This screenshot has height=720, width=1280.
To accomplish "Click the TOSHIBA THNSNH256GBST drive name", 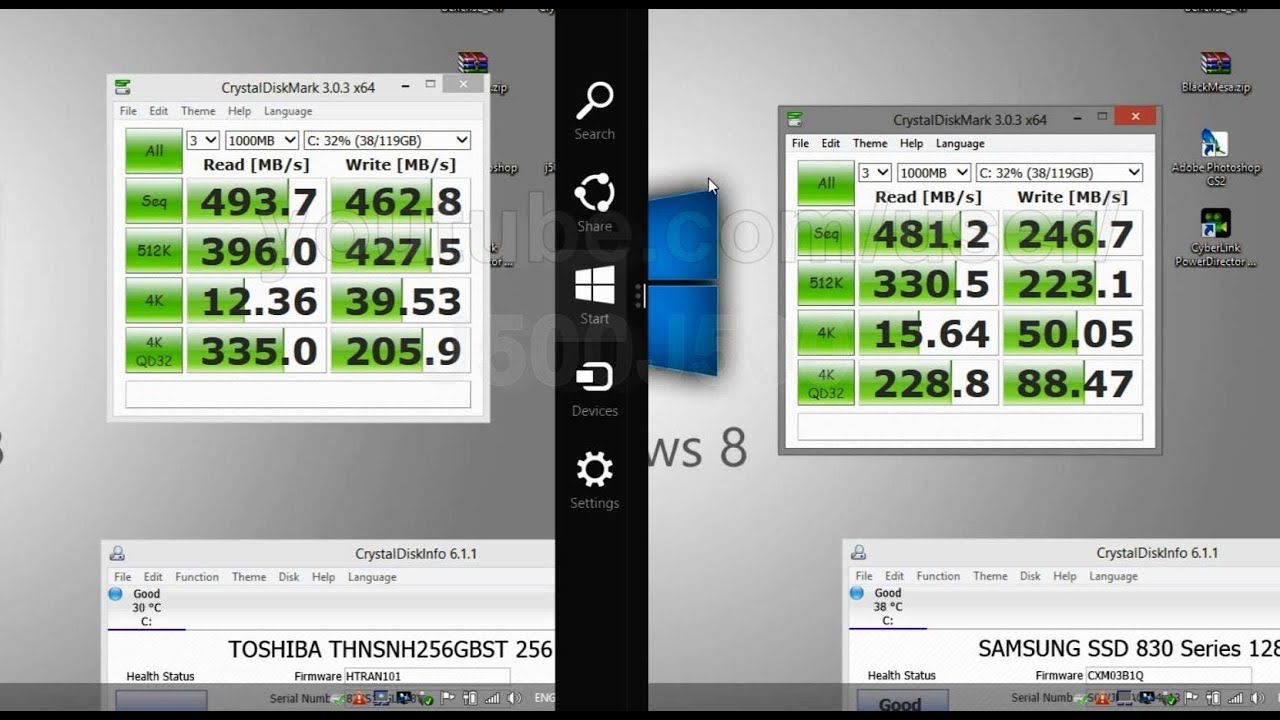I will pos(390,649).
